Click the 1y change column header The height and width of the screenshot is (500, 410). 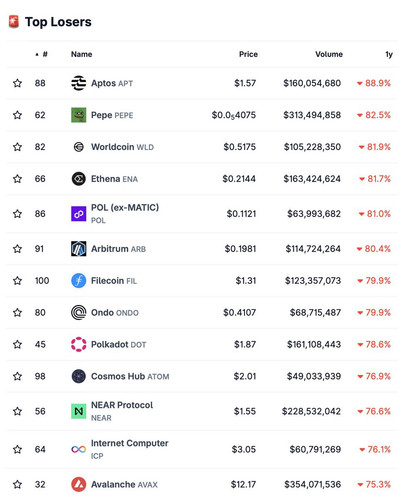tap(389, 54)
